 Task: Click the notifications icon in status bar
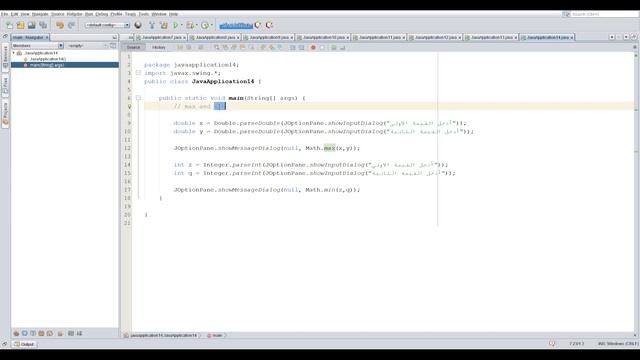pyautogui.click(x=552, y=344)
